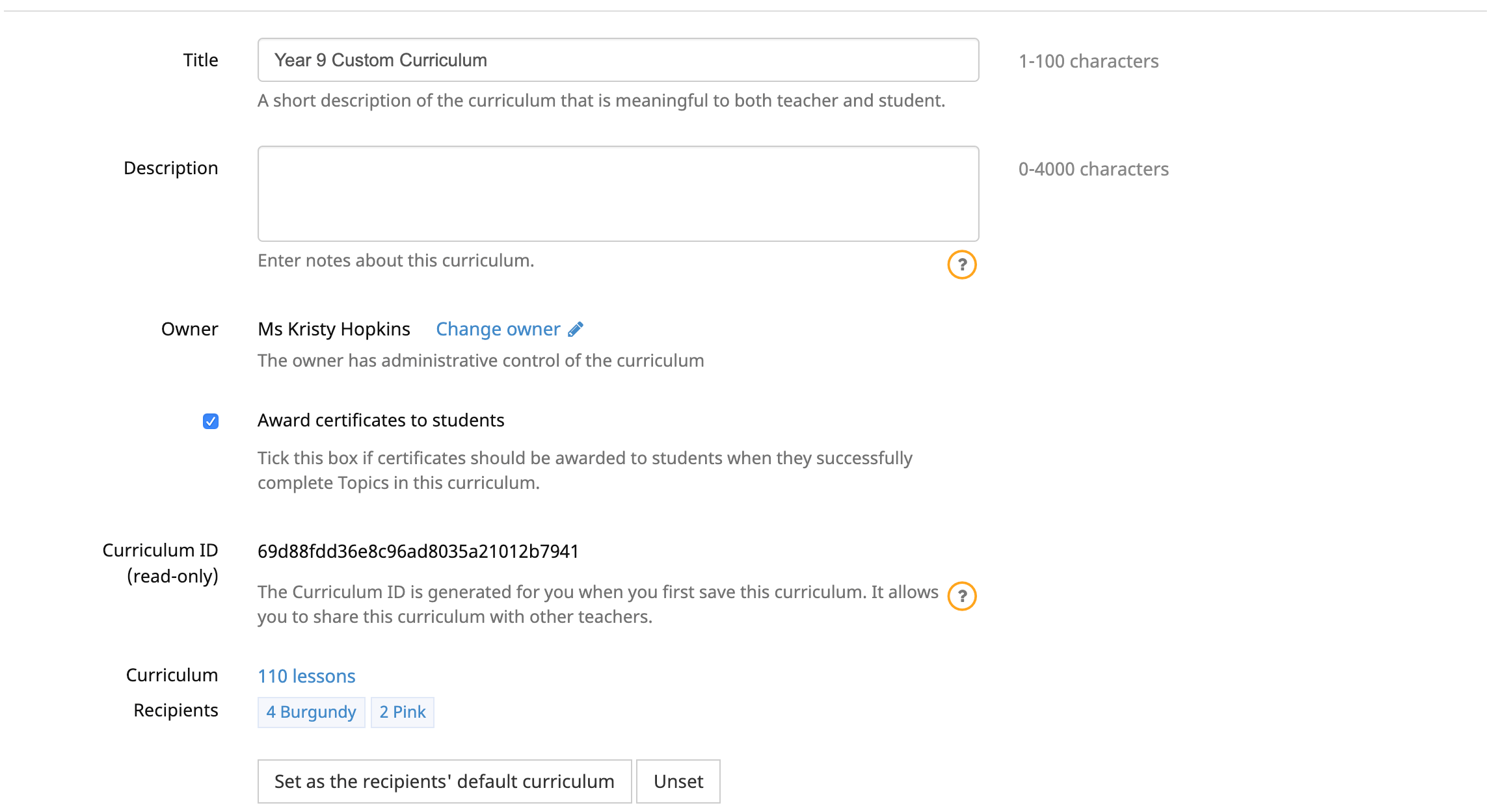This screenshot has height=812, width=1496.
Task: Click the Description field label
Action: [x=170, y=168]
